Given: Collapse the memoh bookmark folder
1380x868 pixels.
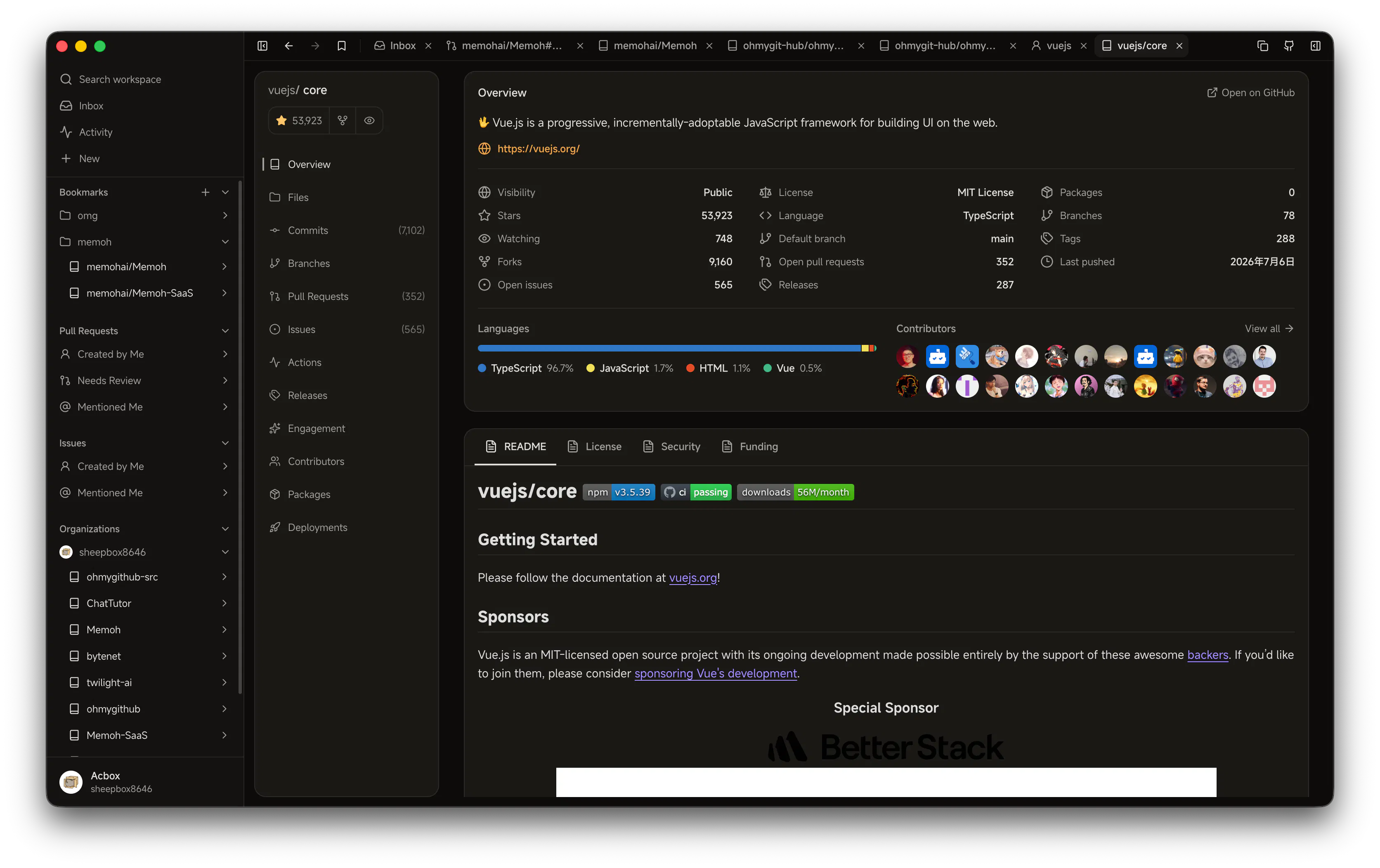Looking at the screenshot, I should 225,242.
